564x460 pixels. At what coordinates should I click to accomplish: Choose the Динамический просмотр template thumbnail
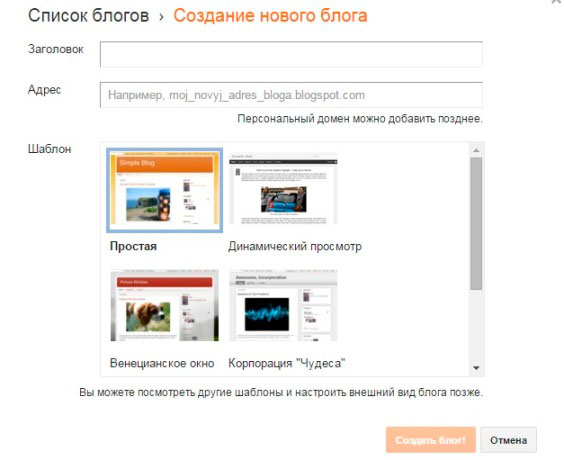click(283, 189)
